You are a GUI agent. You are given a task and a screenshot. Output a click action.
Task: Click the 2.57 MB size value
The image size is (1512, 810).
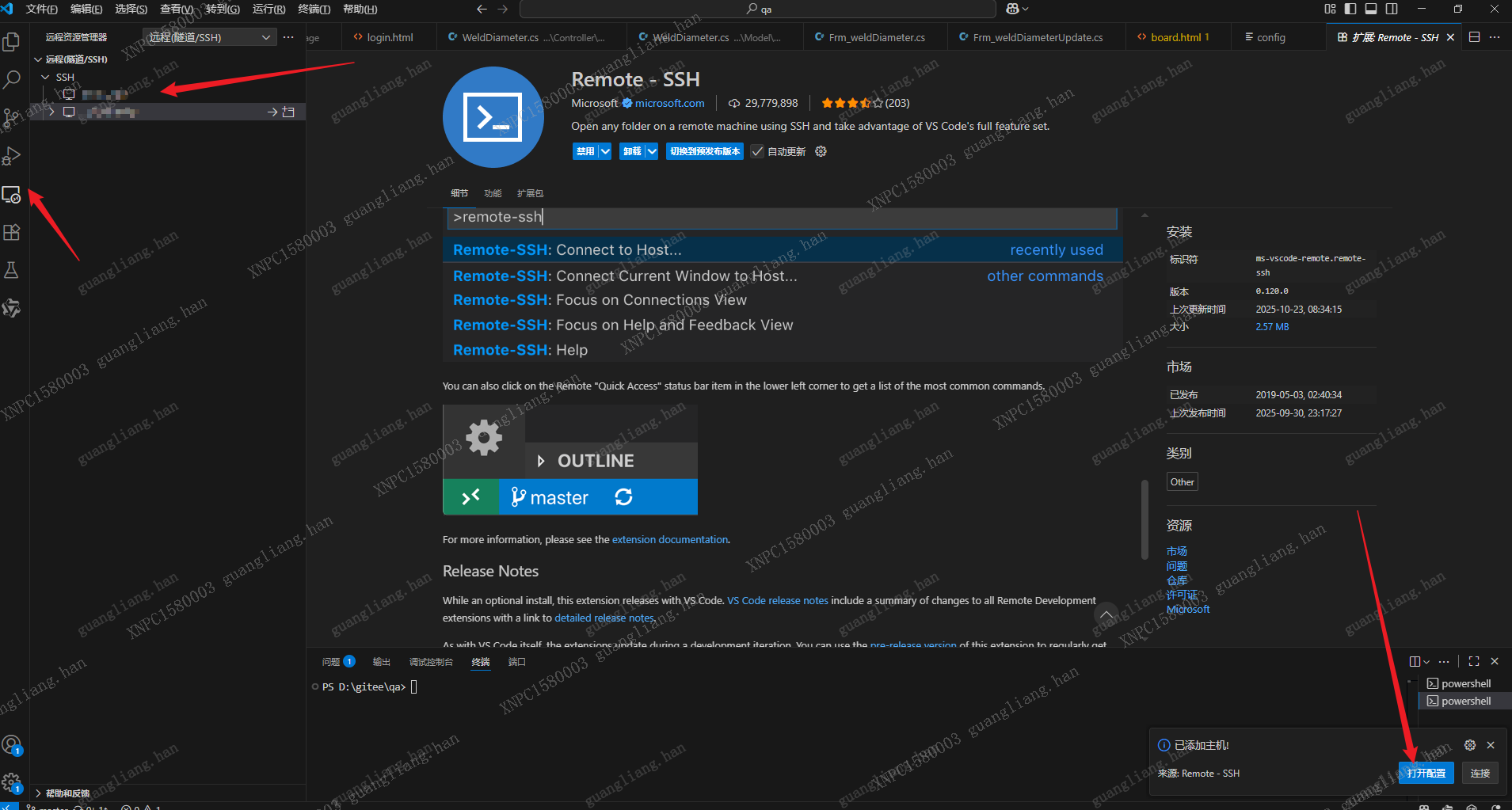point(1272,327)
